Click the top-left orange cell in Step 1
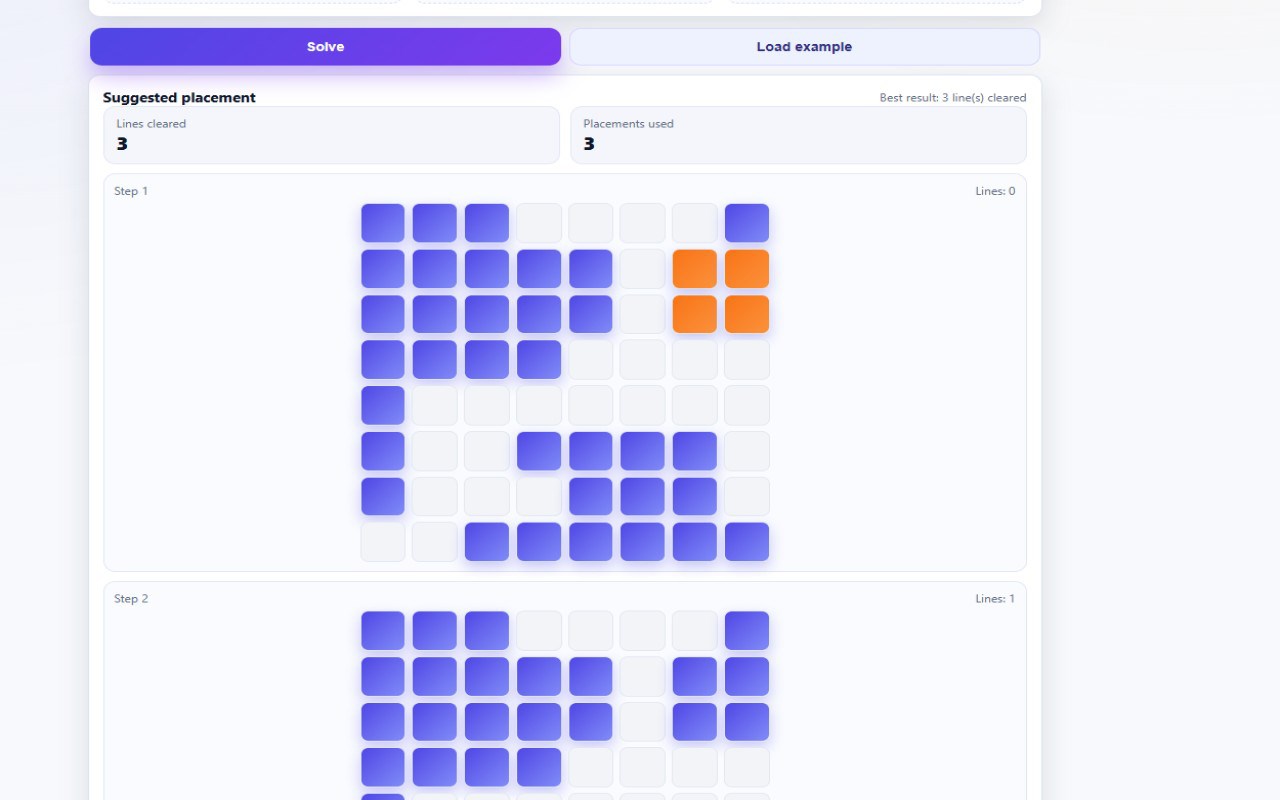 point(695,269)
